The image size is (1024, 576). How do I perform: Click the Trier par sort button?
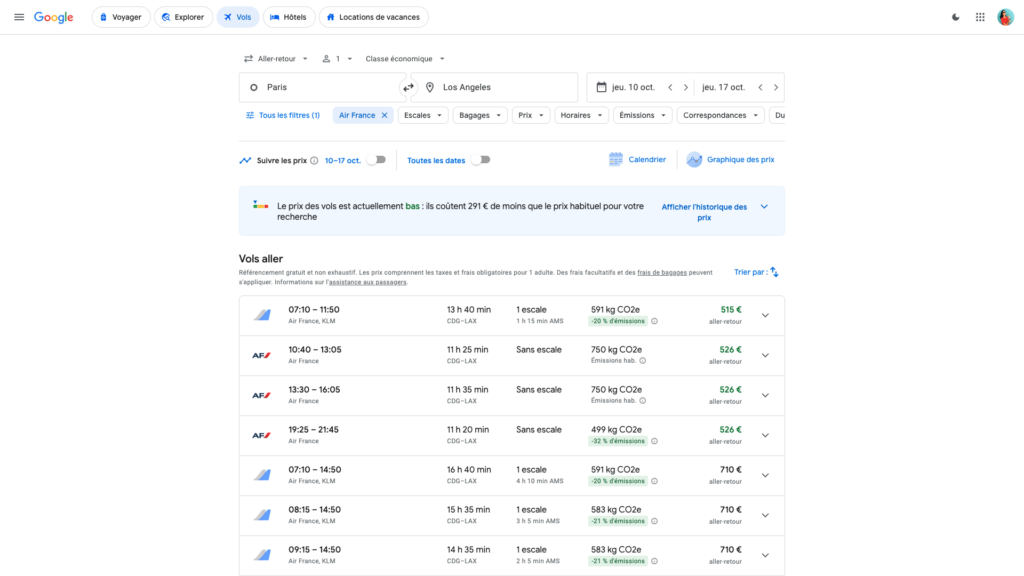756,272
